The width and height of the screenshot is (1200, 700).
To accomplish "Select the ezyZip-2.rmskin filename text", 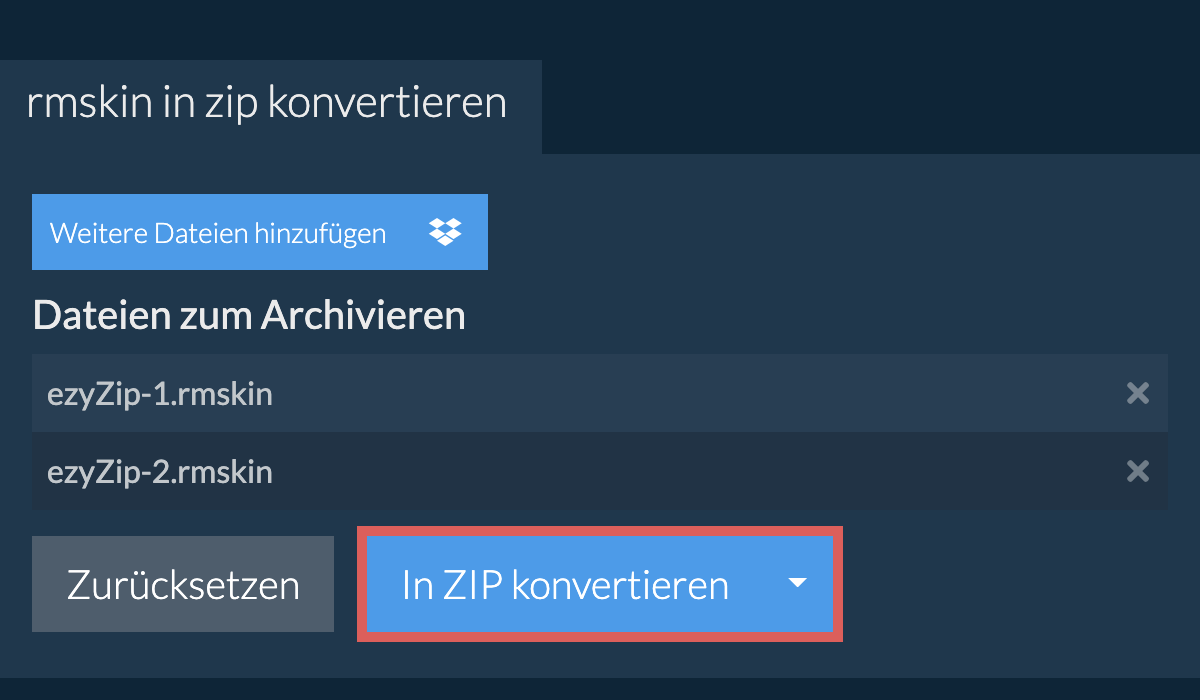I will click(160, 472).
